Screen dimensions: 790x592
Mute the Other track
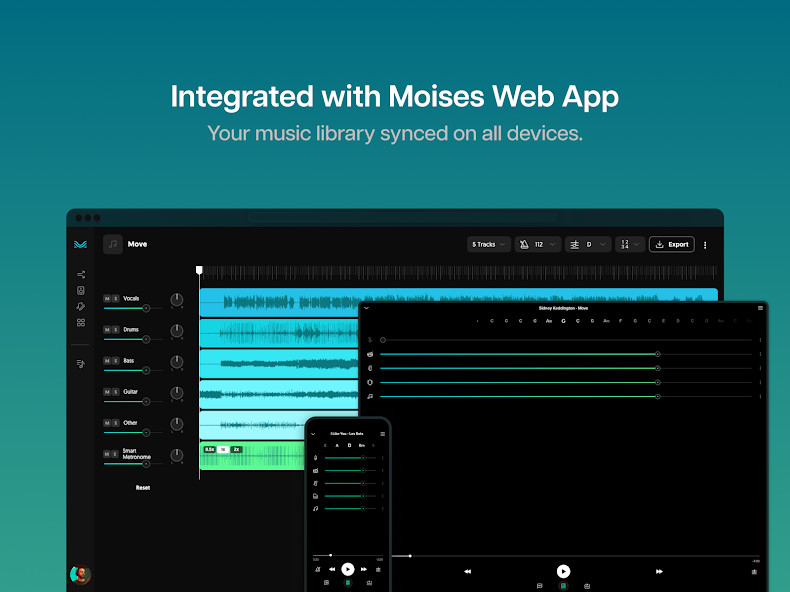[107, 423]
